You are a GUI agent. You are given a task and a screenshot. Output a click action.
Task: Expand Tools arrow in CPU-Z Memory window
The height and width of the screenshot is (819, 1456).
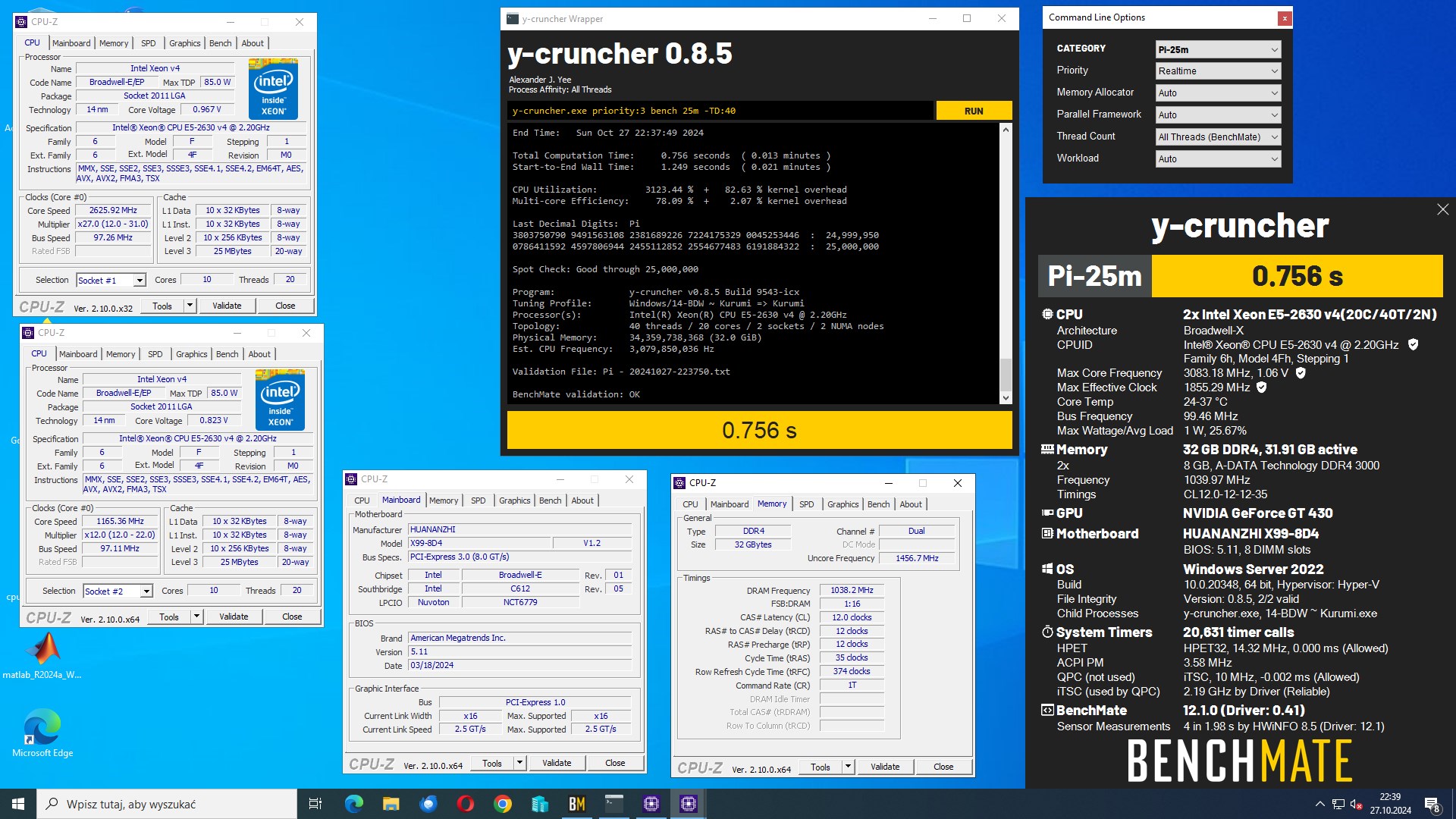(848, 767)
